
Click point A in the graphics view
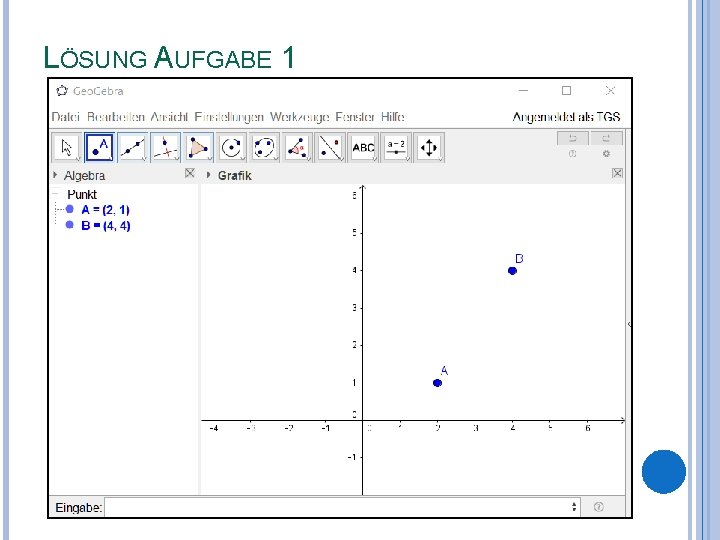point(437,382)
